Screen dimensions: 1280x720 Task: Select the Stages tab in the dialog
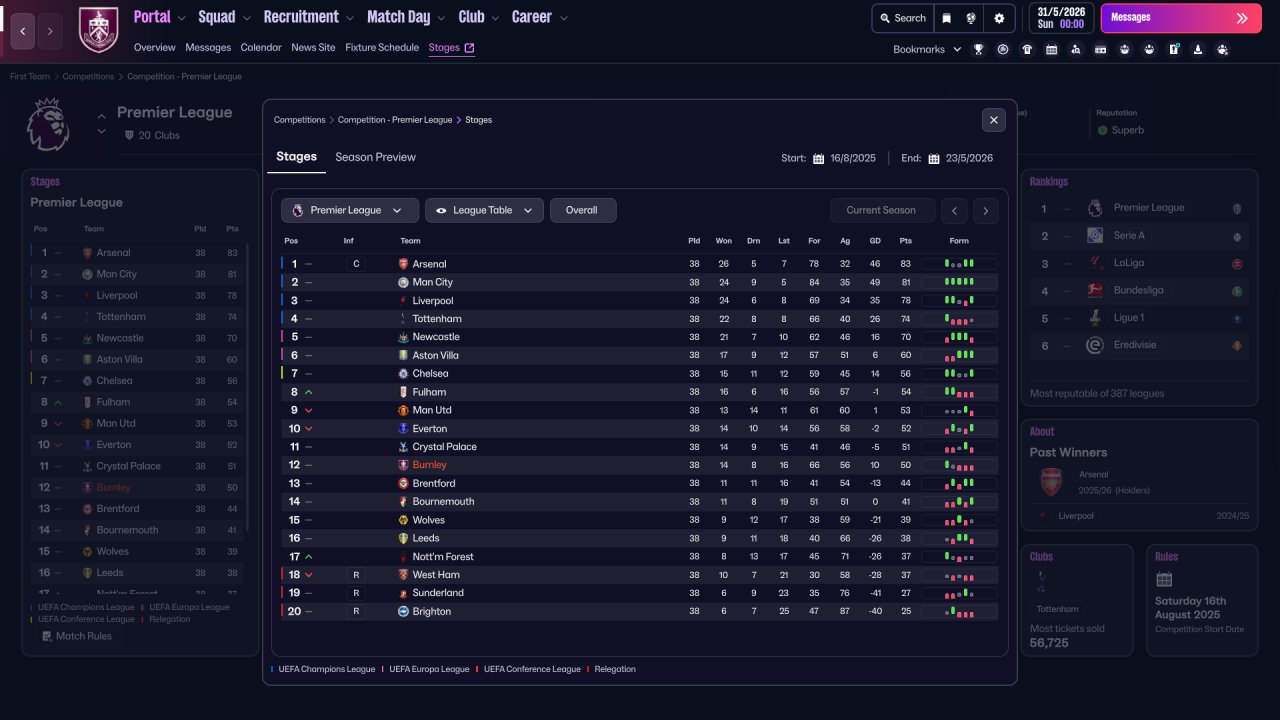297,157
